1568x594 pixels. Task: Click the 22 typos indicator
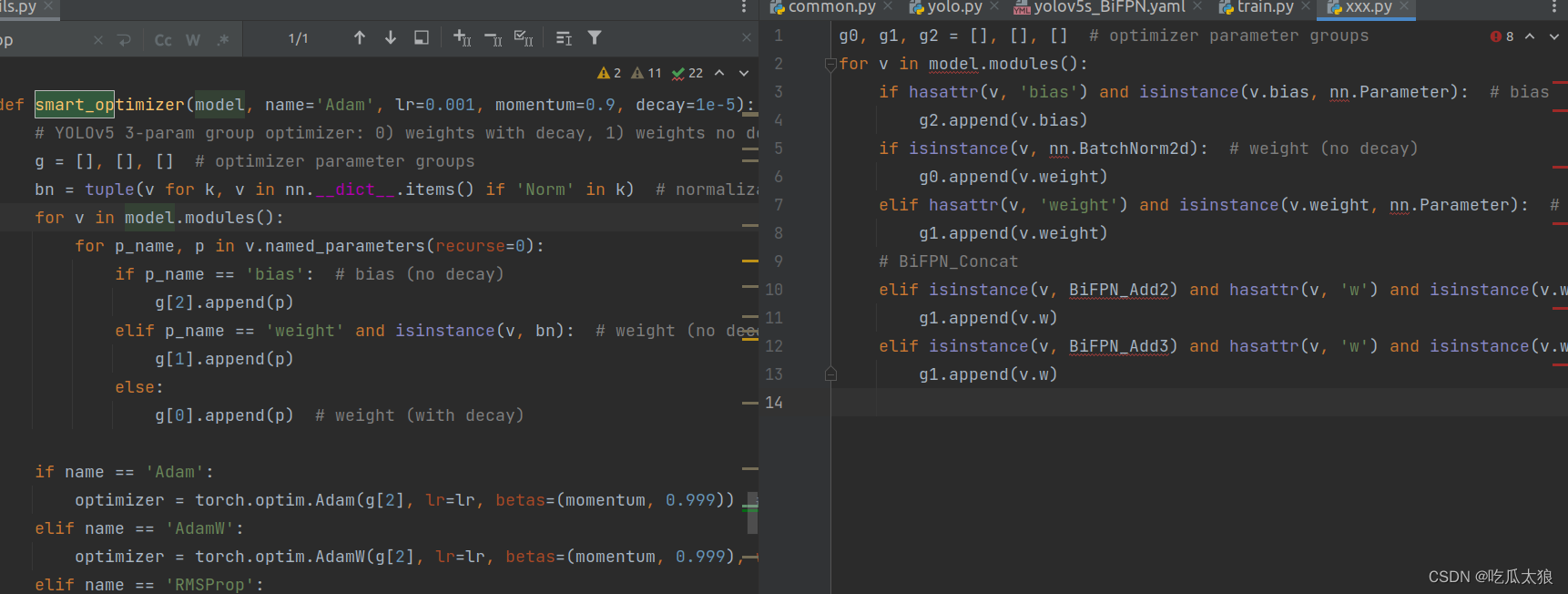click(x=687, y=73)
